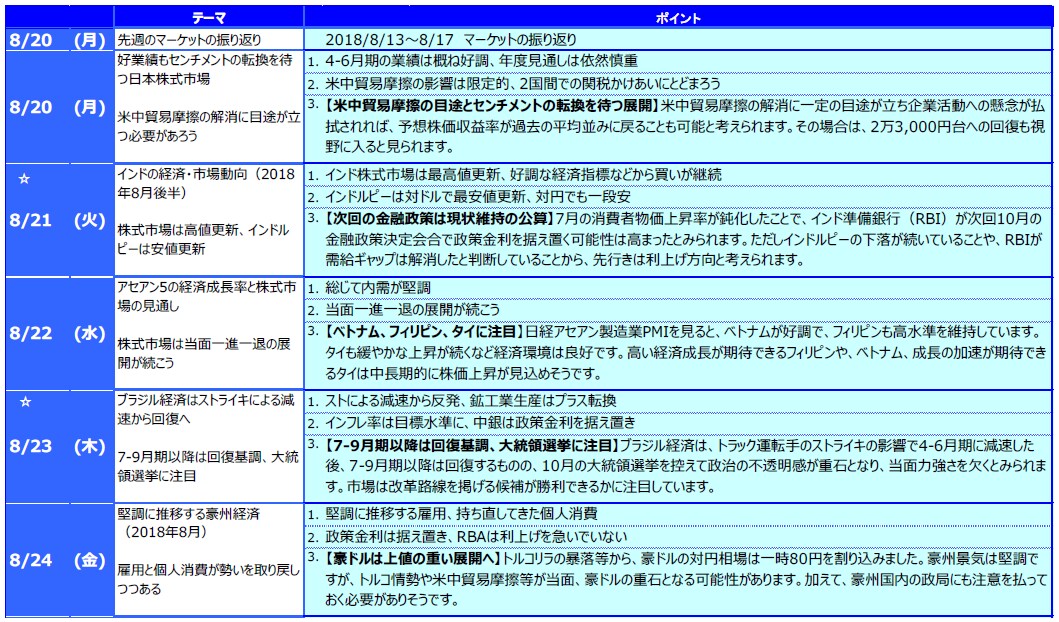Click the (木) weekday label
Image resolution: width=1059 pixels, height=622 pixels.
click(90, 447)
